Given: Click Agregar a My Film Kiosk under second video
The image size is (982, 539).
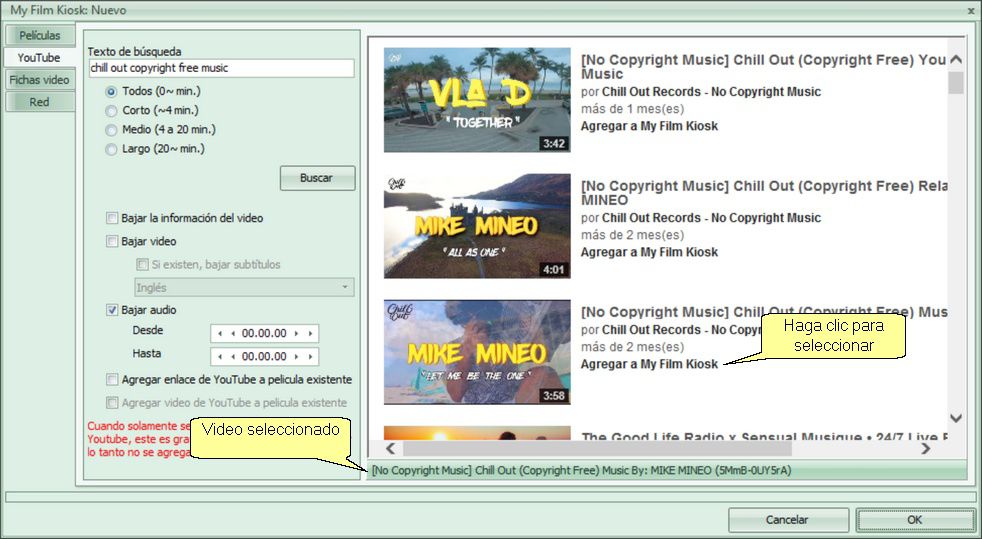Looking at the screenshot, I should click(x=649, y=252).
